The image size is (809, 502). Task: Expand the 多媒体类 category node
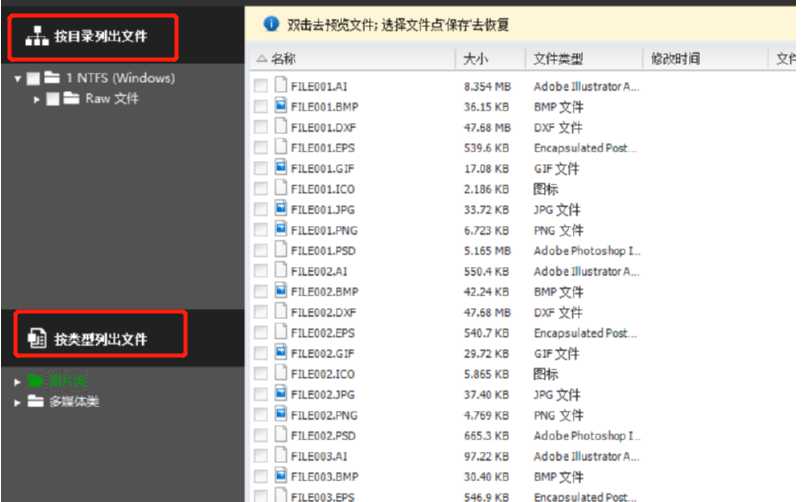(17, 402)
